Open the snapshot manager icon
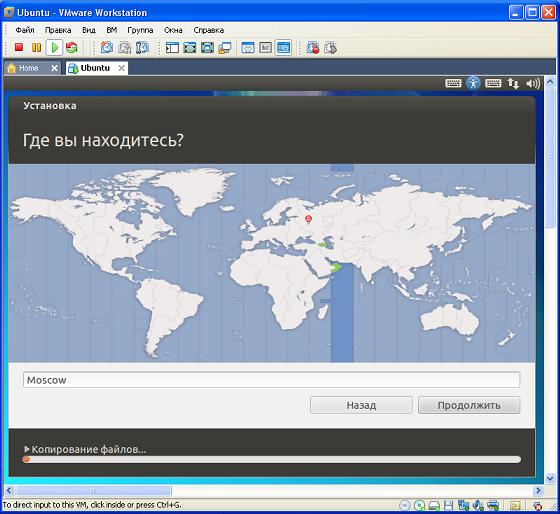Viewport: 560px width, 514px height. [x=142, y=48]
